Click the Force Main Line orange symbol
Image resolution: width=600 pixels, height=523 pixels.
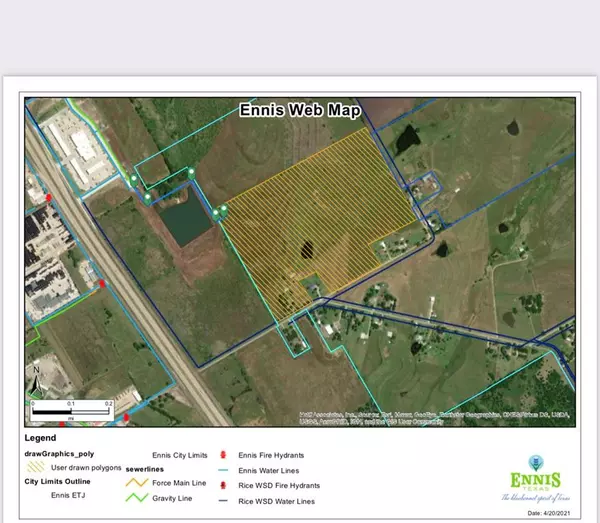pos(137,483)
